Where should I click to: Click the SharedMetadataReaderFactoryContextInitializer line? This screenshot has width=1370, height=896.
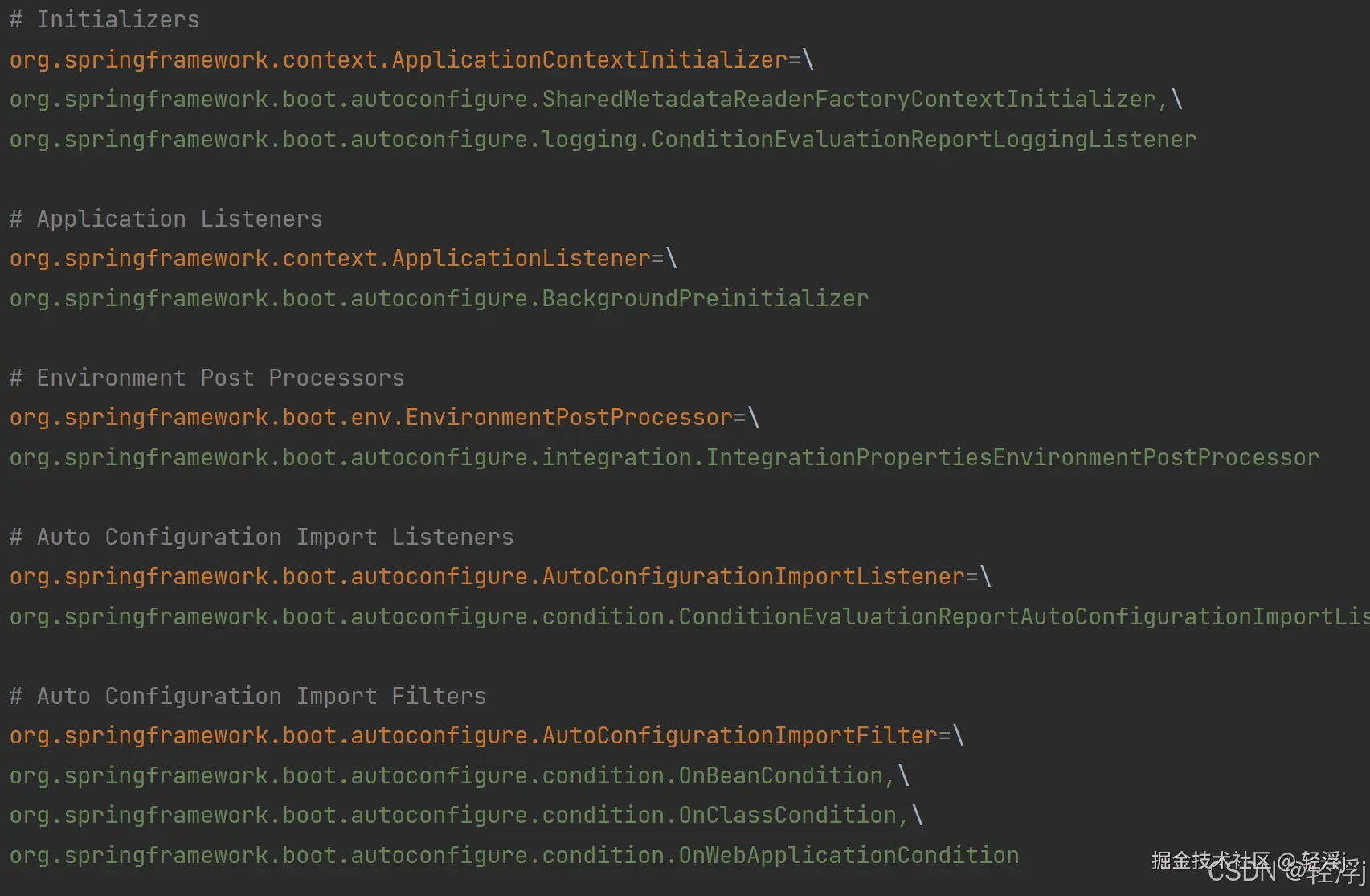coord(595,99)
